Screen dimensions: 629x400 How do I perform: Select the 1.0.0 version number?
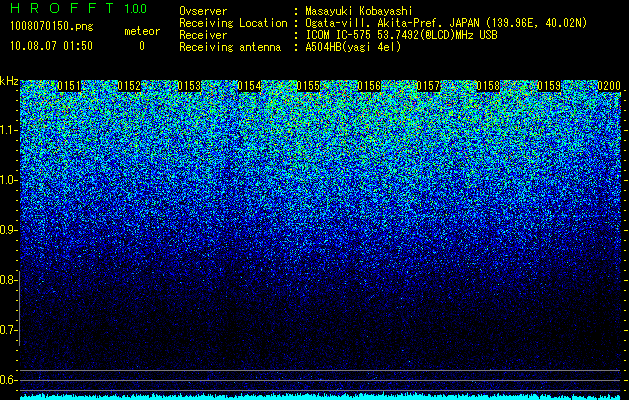(x=135, y=8)
